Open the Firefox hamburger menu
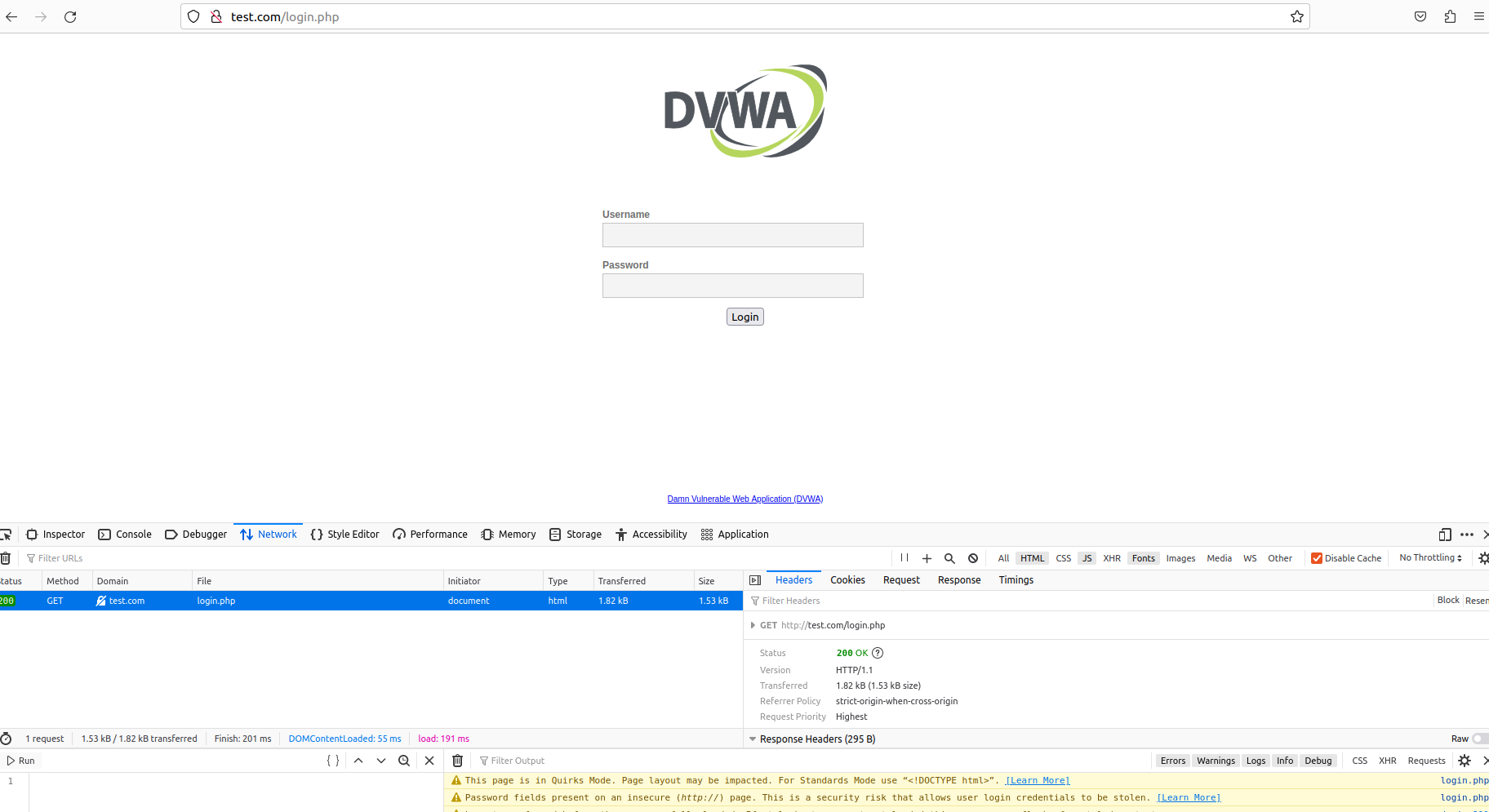1489x812 pixels. [x=1478, y=16]
